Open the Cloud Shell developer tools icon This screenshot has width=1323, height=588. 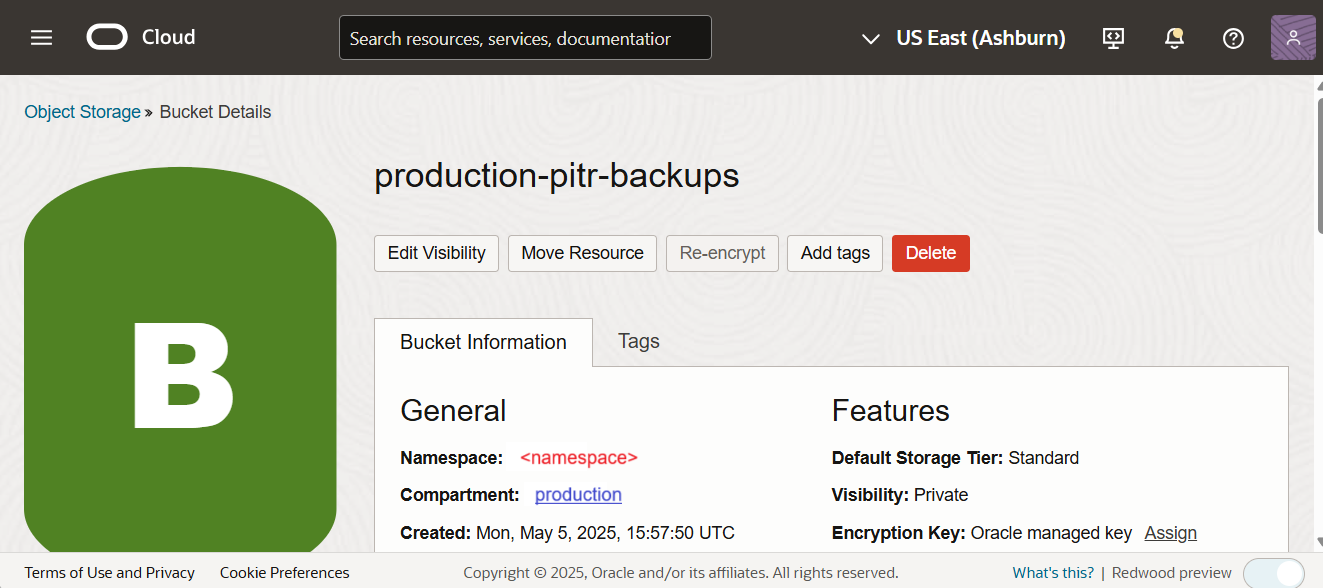(x=1114, y=38)
